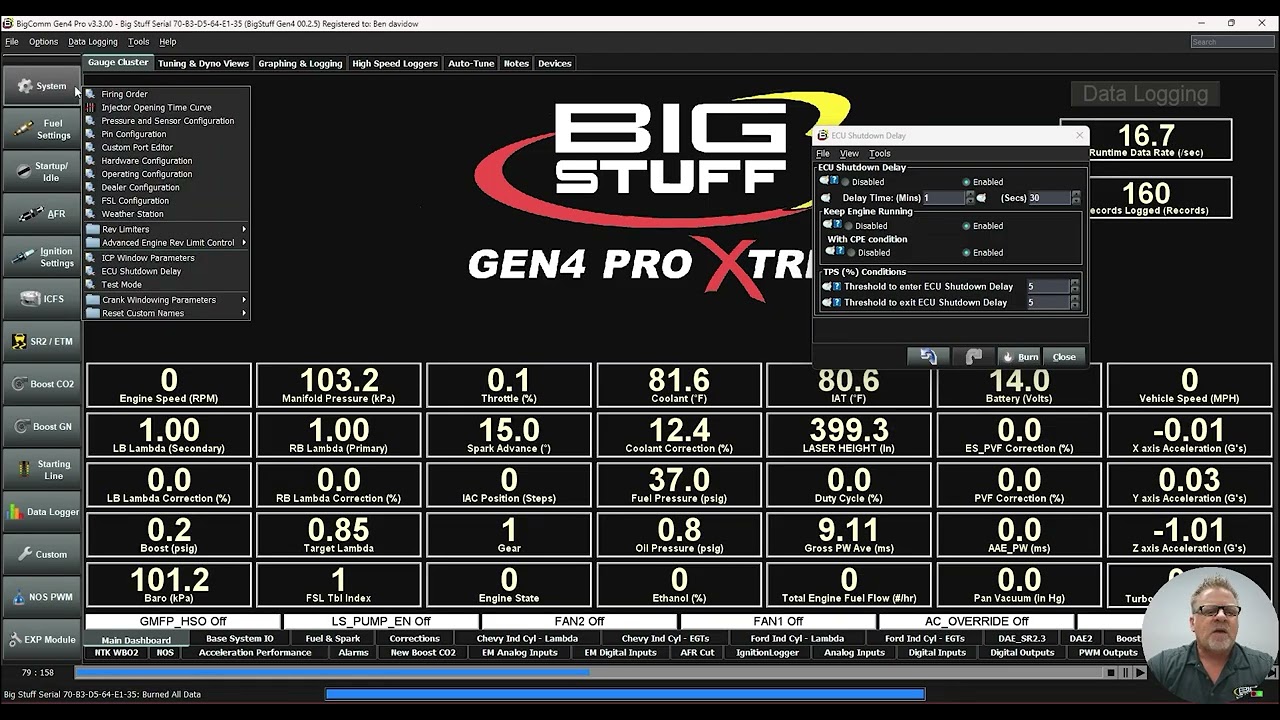
Task: Expand Reset Custom Names submenu
Action: tap(166, 313)
